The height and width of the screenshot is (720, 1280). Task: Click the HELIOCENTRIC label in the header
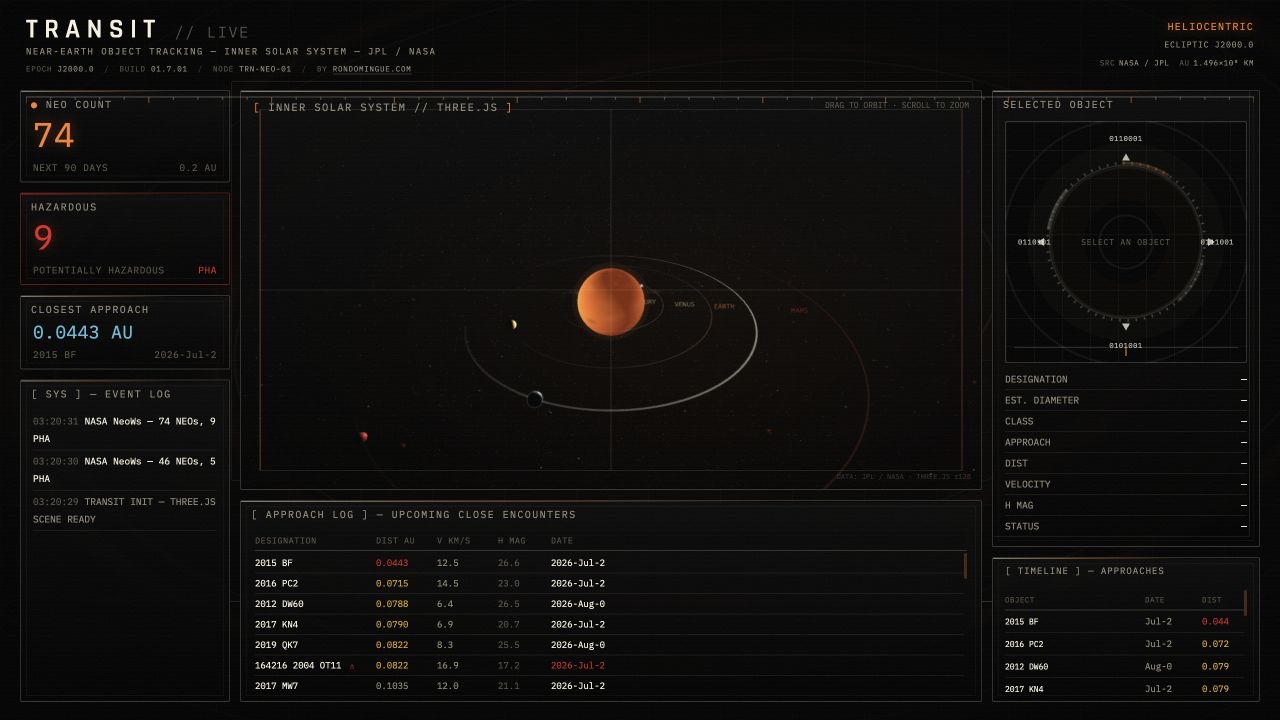1210,27
